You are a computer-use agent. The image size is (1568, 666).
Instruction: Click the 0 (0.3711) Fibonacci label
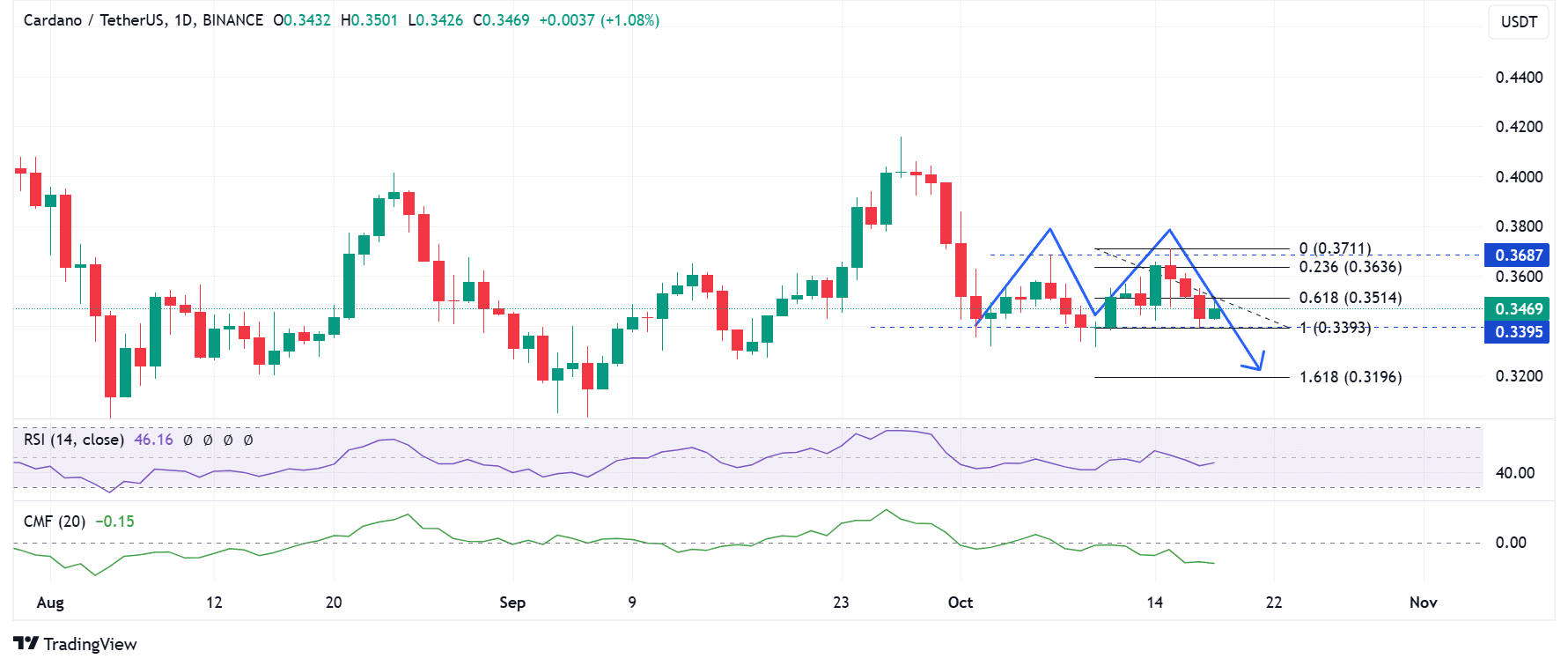click(1336, 249)
